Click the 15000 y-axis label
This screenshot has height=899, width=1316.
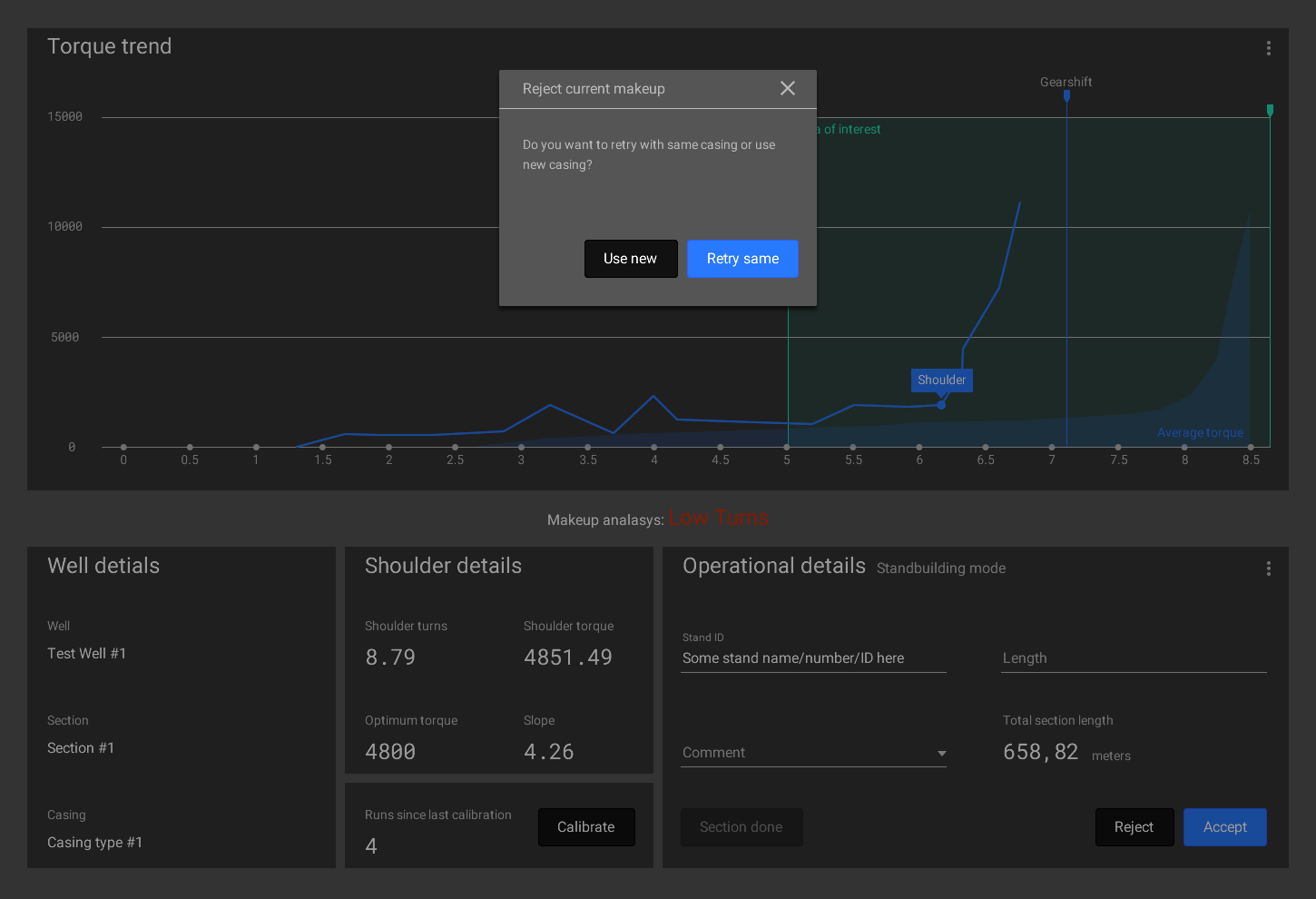[x=65, y=117]
